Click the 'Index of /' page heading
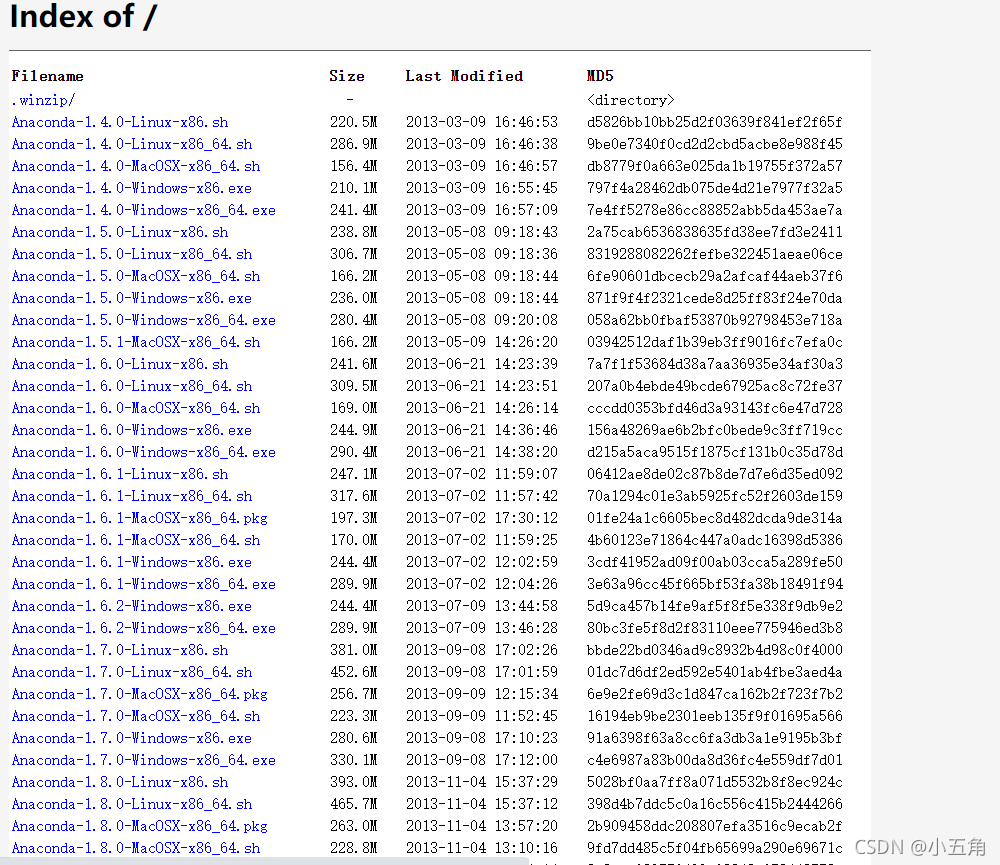 click(83, 16)
